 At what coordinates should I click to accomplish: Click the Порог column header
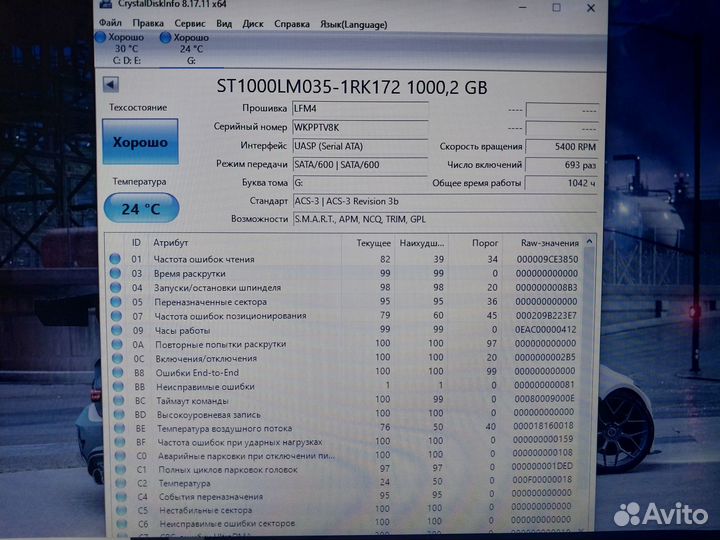[485, 243]
